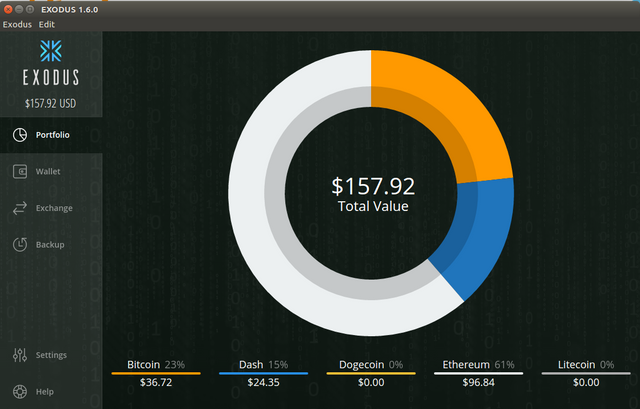Select the Ethereum 61% asset label
The image size is (640, 409).
tap(478, 365)
